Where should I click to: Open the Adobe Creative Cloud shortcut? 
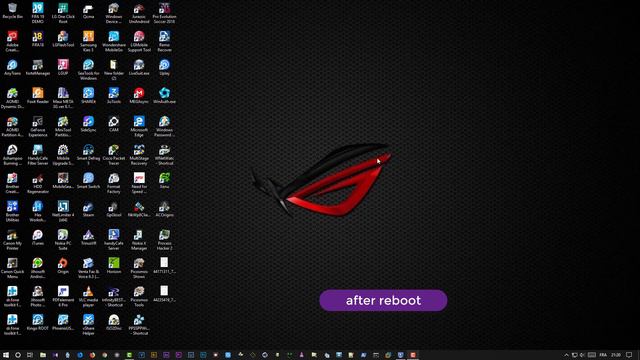12,41
